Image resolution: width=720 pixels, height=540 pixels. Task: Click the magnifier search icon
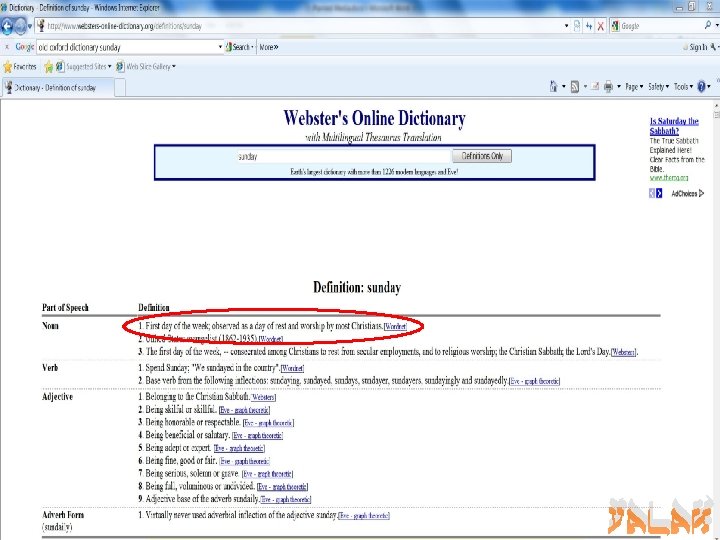(708, 26)
